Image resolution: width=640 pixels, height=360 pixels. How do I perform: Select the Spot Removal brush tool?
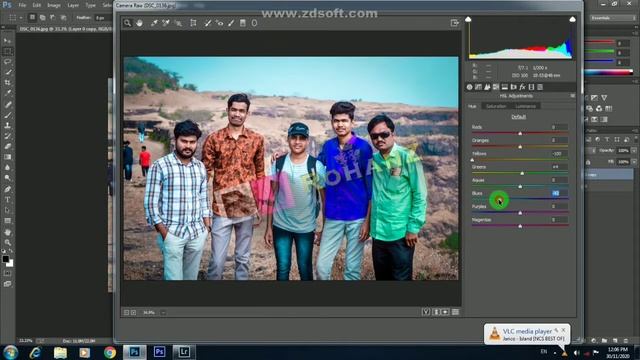click(208, 23)
